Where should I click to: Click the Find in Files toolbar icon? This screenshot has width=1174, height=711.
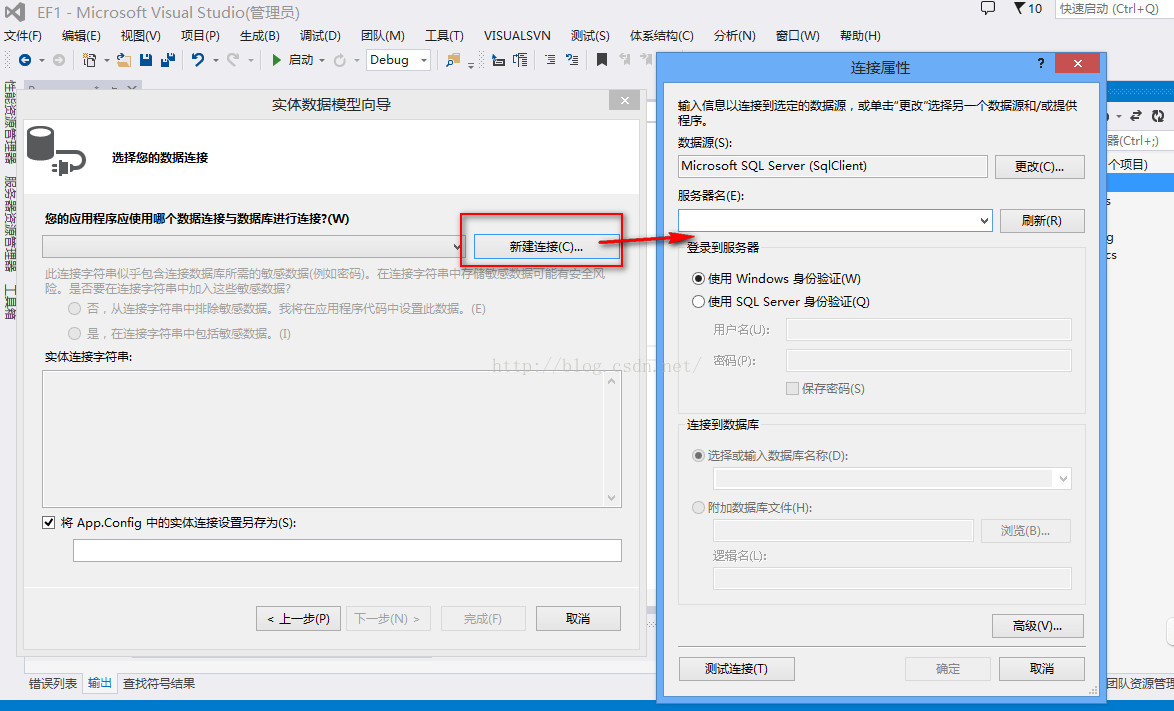click(x=452, y=60)
